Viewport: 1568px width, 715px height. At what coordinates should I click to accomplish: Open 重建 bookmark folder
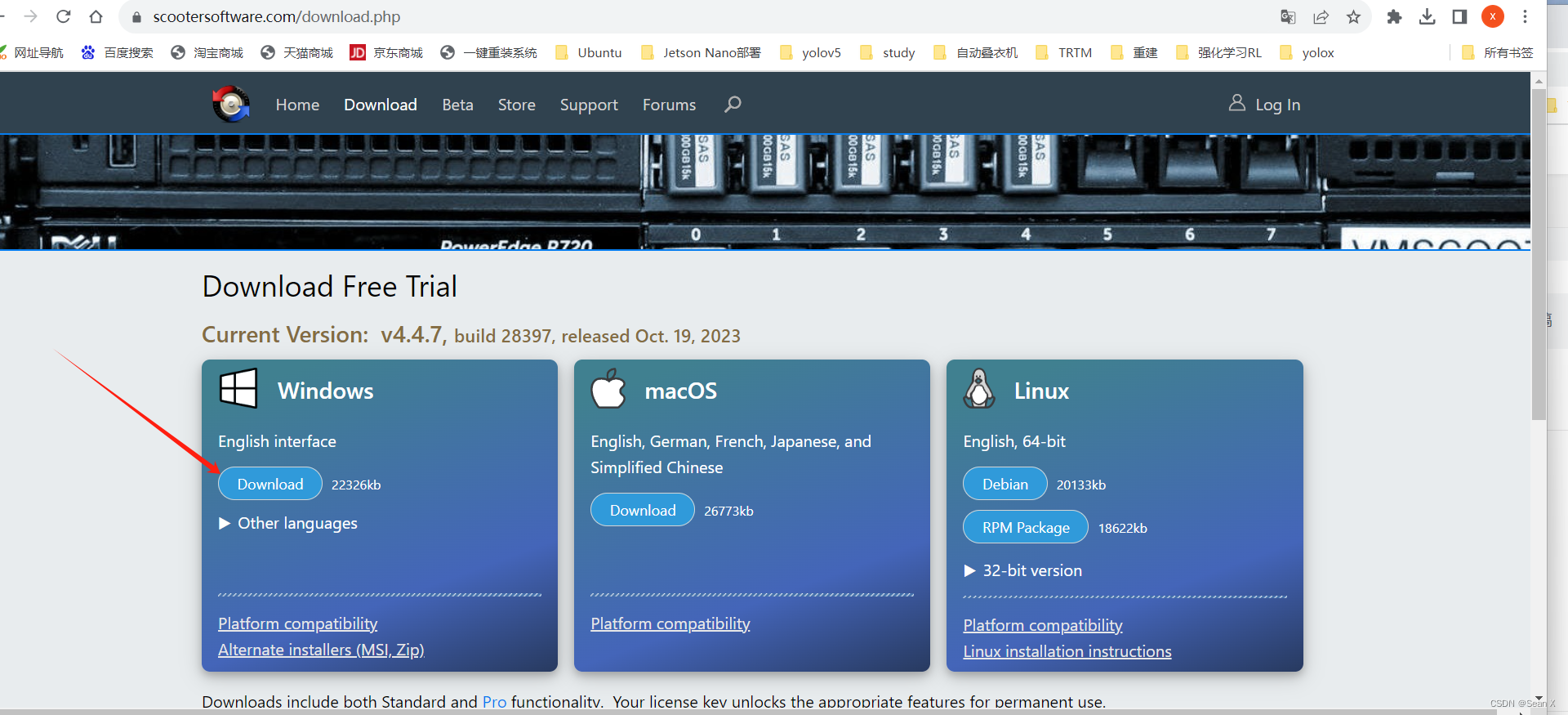(x=1134, y=52)
